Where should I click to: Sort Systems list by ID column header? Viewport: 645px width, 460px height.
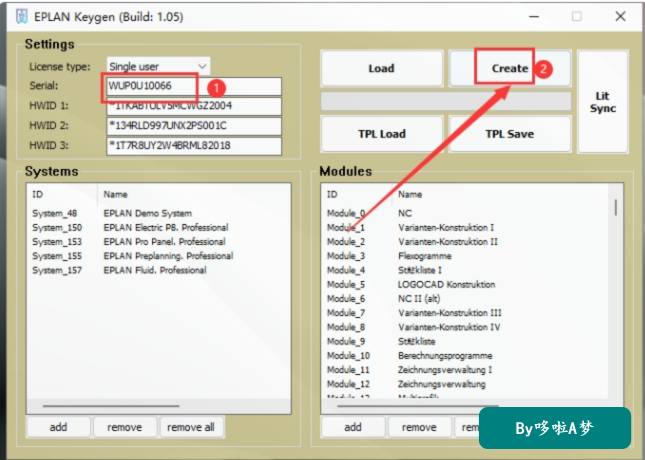[62, 194]
